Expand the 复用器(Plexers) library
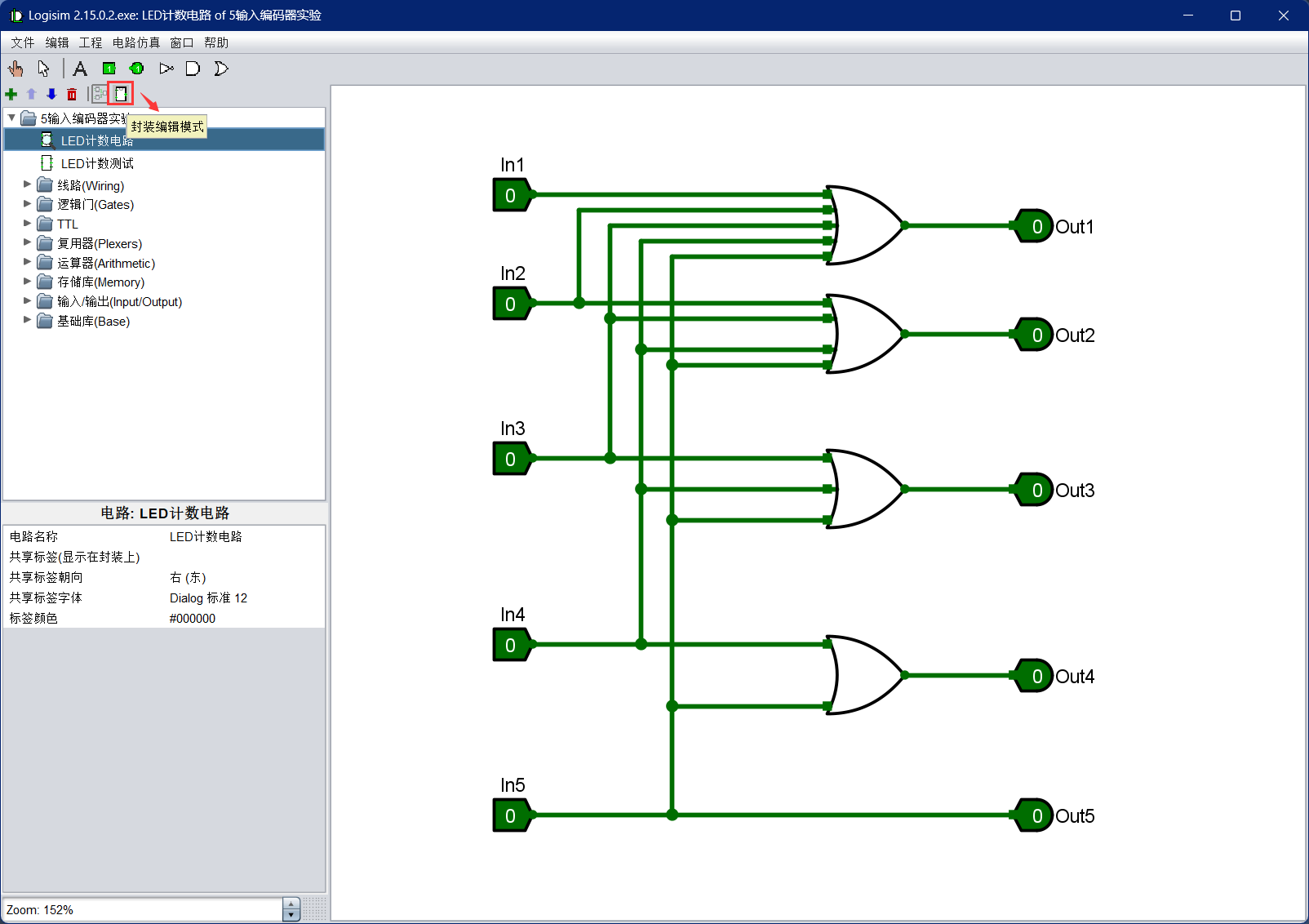1309x924 pixels. (27, 243)
